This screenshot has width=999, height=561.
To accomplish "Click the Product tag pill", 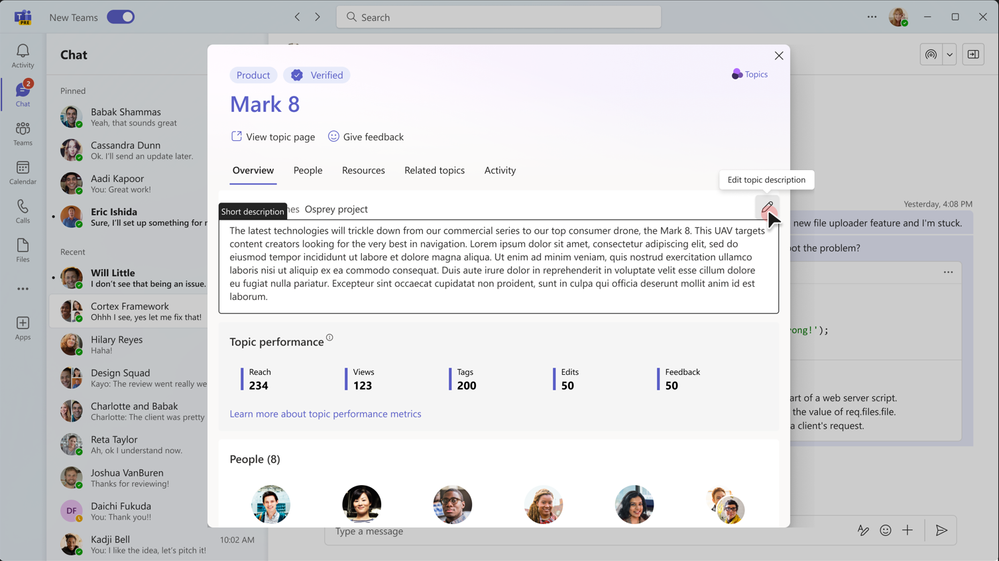I will 253,75.
